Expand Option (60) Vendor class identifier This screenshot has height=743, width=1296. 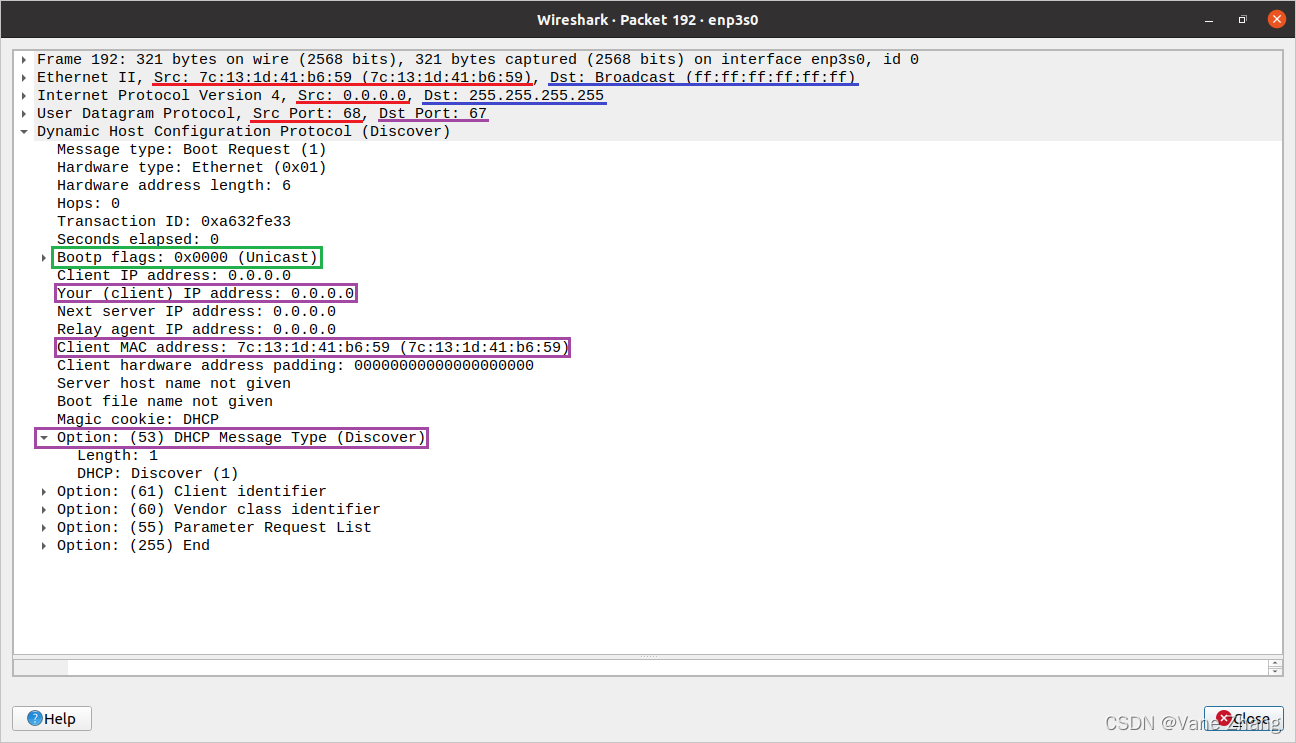(x=44, y=510)
